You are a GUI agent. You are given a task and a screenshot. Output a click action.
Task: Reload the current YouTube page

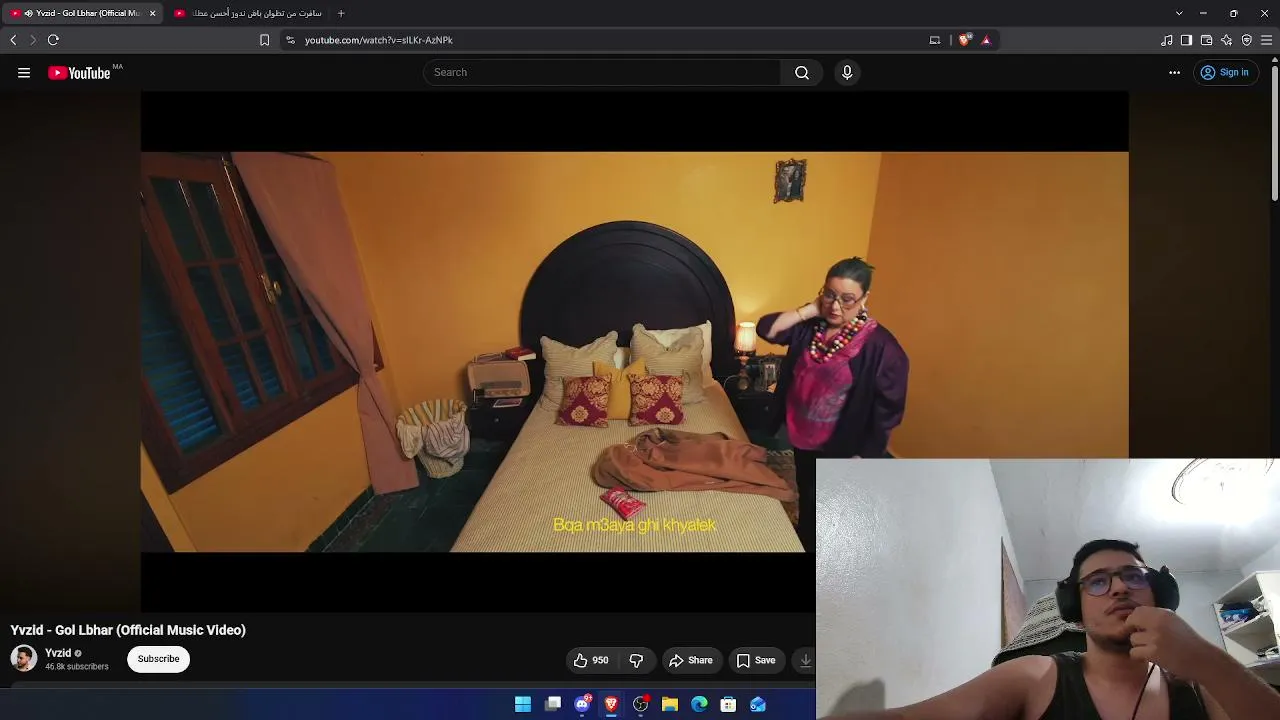click(53, 40)
